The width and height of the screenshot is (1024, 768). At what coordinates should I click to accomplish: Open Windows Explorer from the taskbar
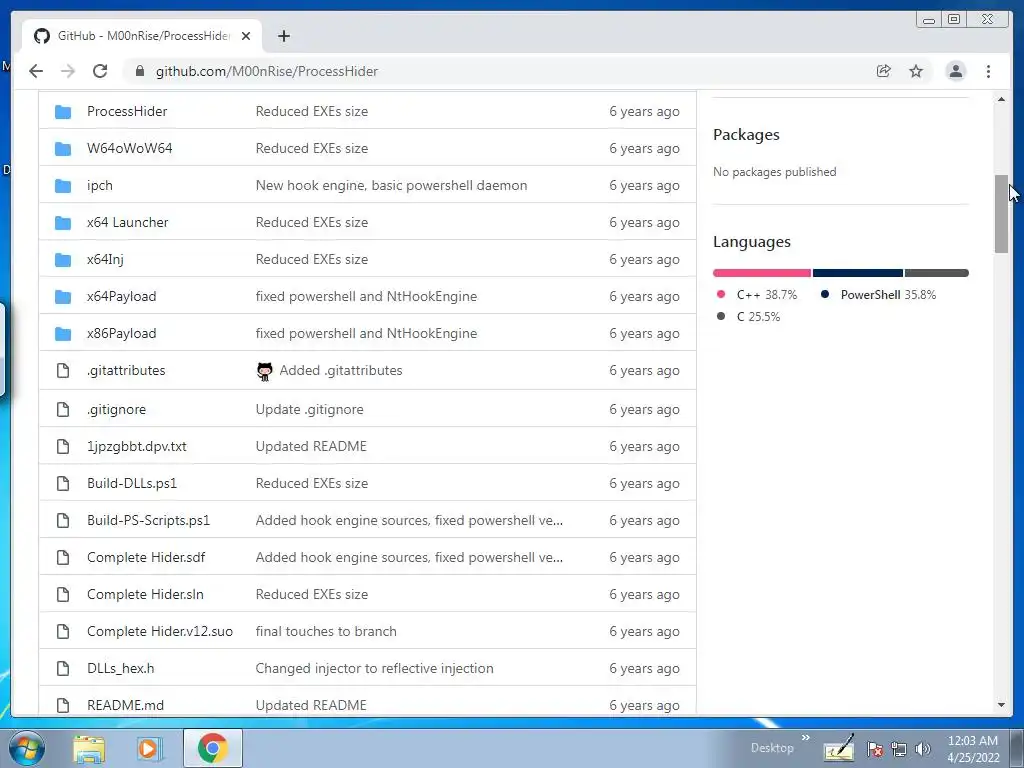coord(89,748)
